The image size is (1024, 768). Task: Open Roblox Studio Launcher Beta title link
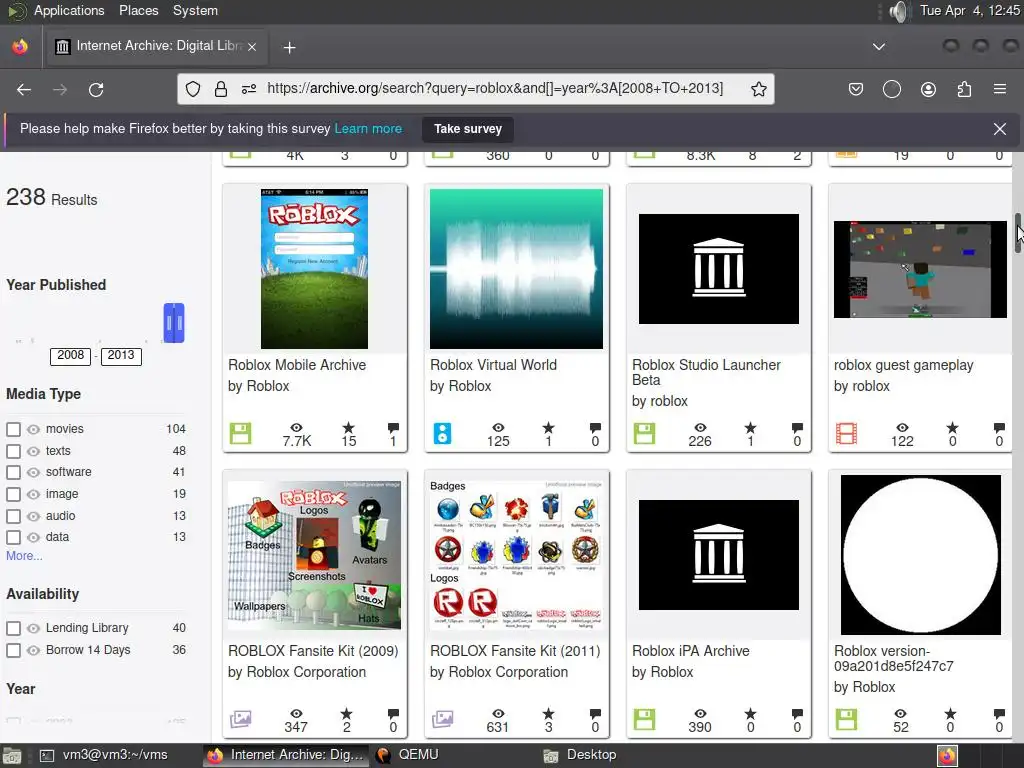pos(706,372)
